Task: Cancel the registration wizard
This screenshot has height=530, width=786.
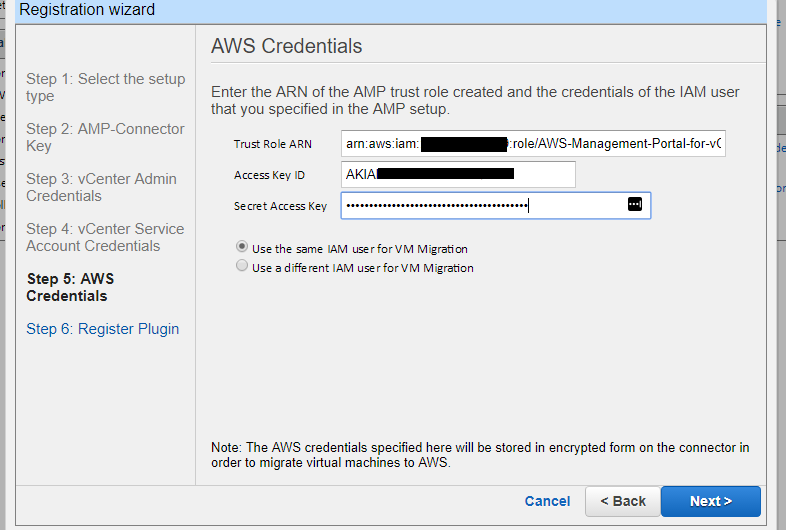Action: [547, 501]
